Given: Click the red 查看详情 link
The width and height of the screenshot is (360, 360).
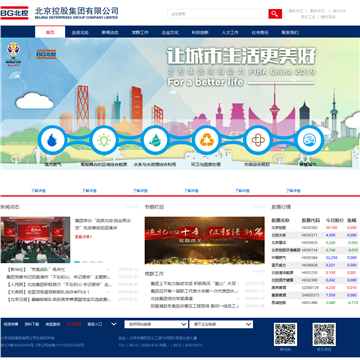Looking at the screenshot, I should (x=83, y=237).
